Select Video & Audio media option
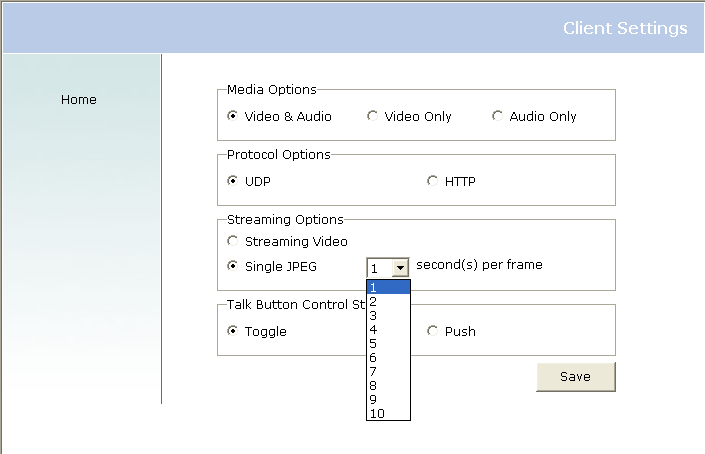 pos(233,116)
